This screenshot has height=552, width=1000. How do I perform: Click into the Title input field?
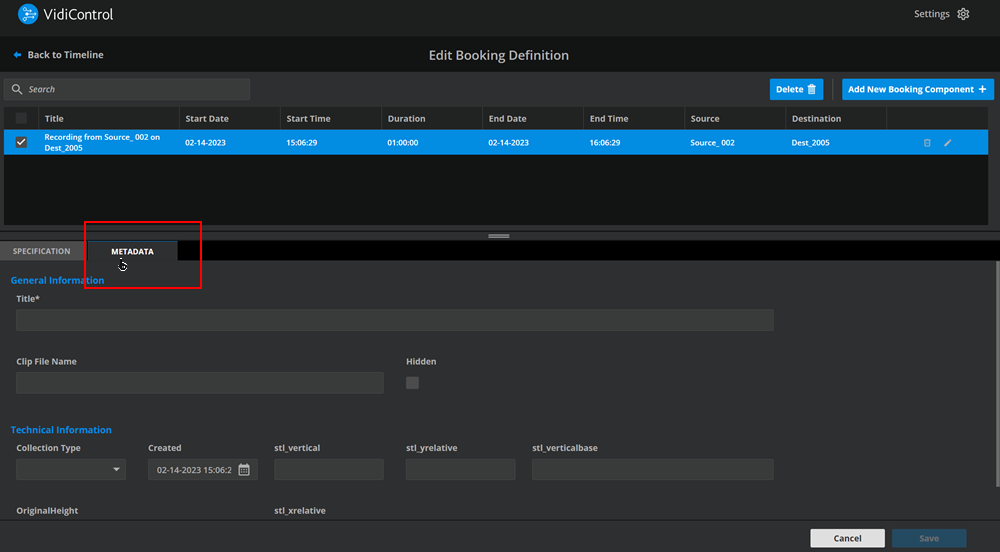tap(394, 320)
